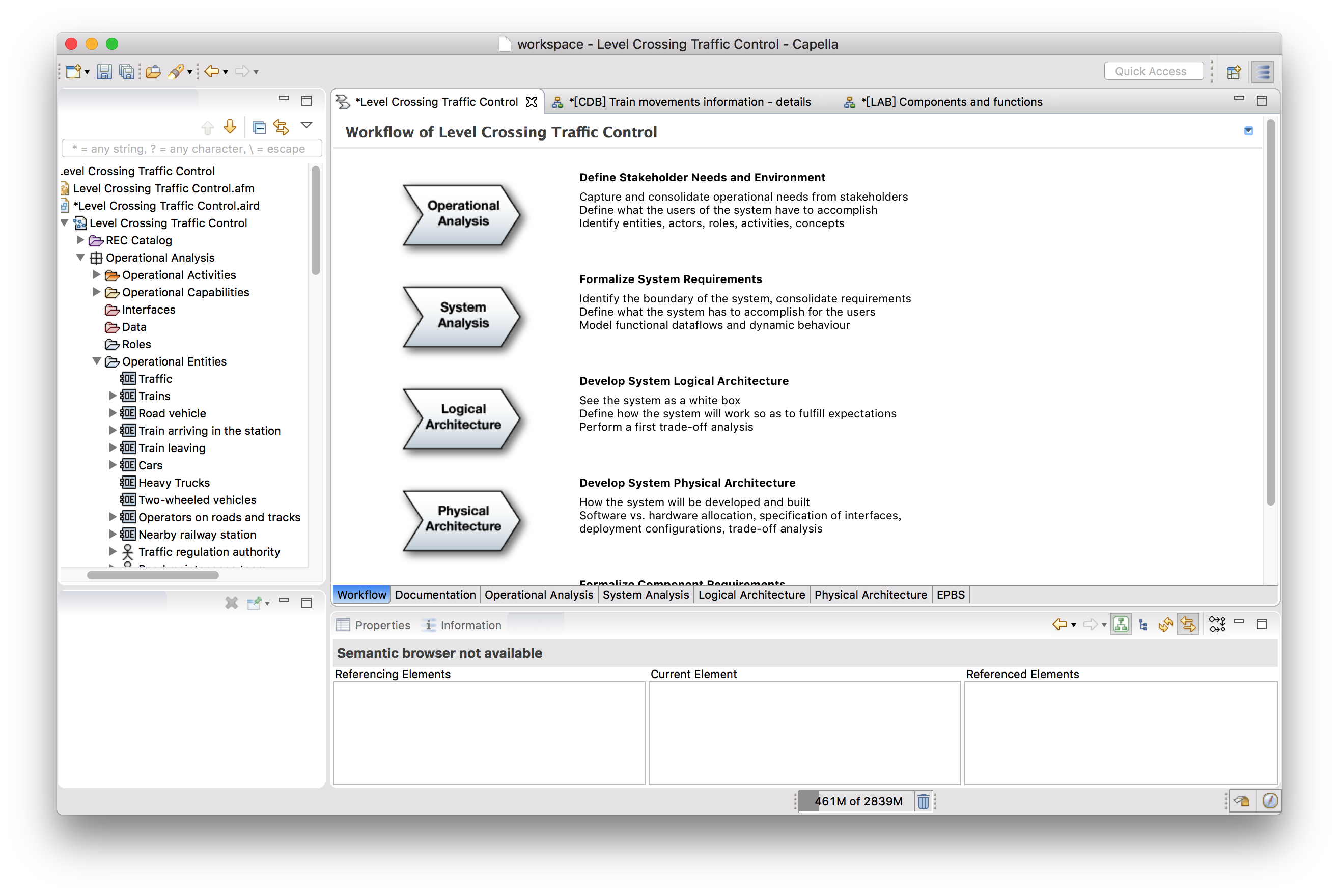Click the Save All toolbar icon

(126, 71)
